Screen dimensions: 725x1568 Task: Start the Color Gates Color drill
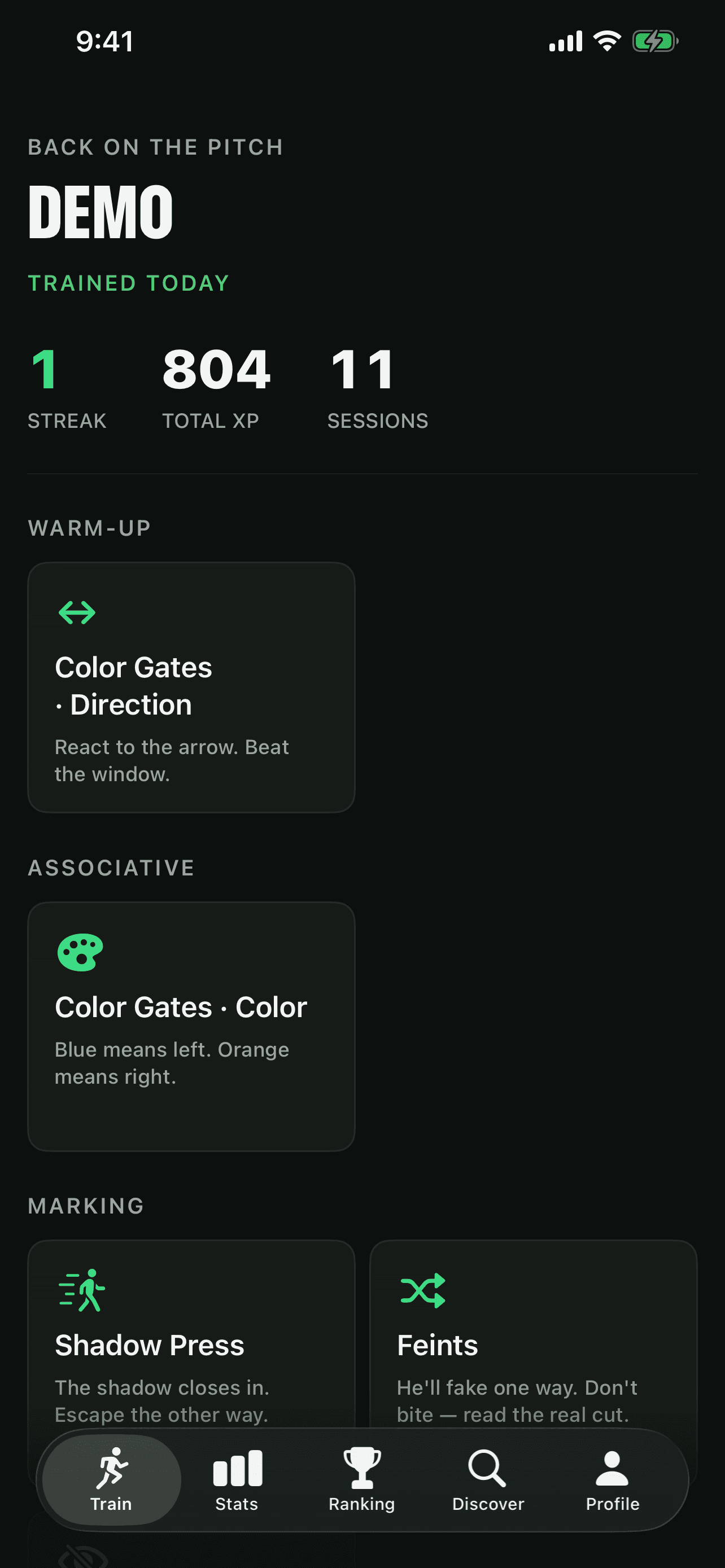point(191,1026)
